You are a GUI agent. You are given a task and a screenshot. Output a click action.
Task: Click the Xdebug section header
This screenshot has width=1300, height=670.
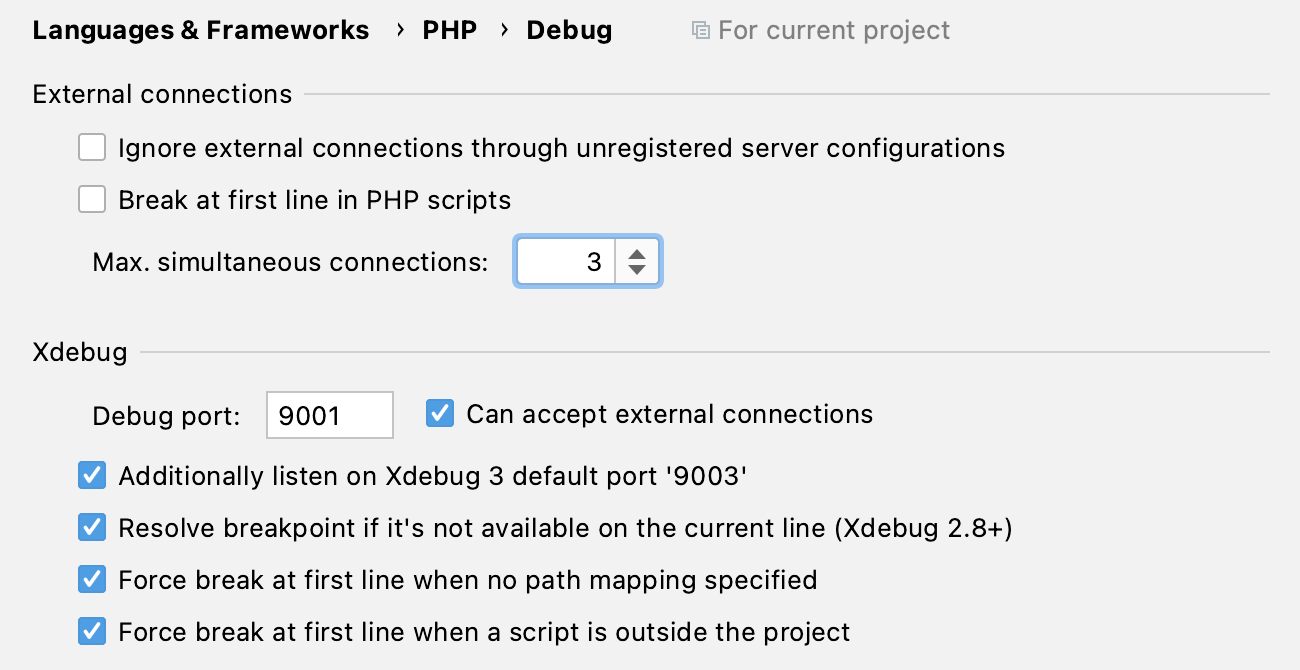coord(79,352)
